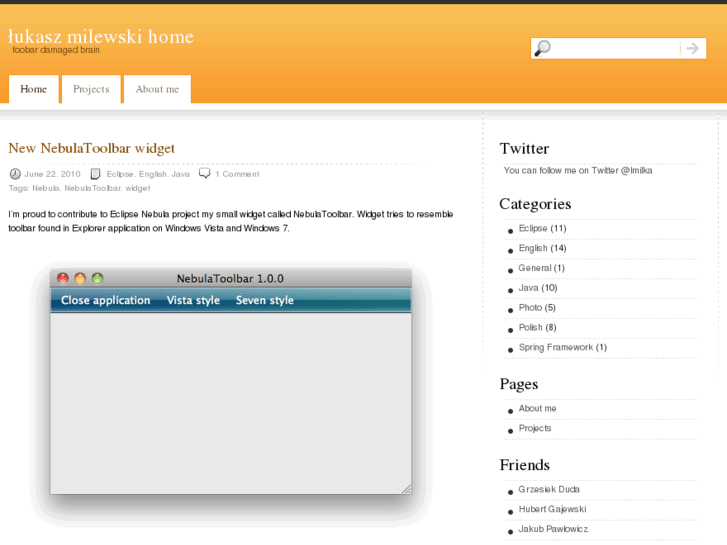The width and height of the screenshot is (727, 545).
Task: Click the June 22, 2010 post date
Action: coord(52,174)
